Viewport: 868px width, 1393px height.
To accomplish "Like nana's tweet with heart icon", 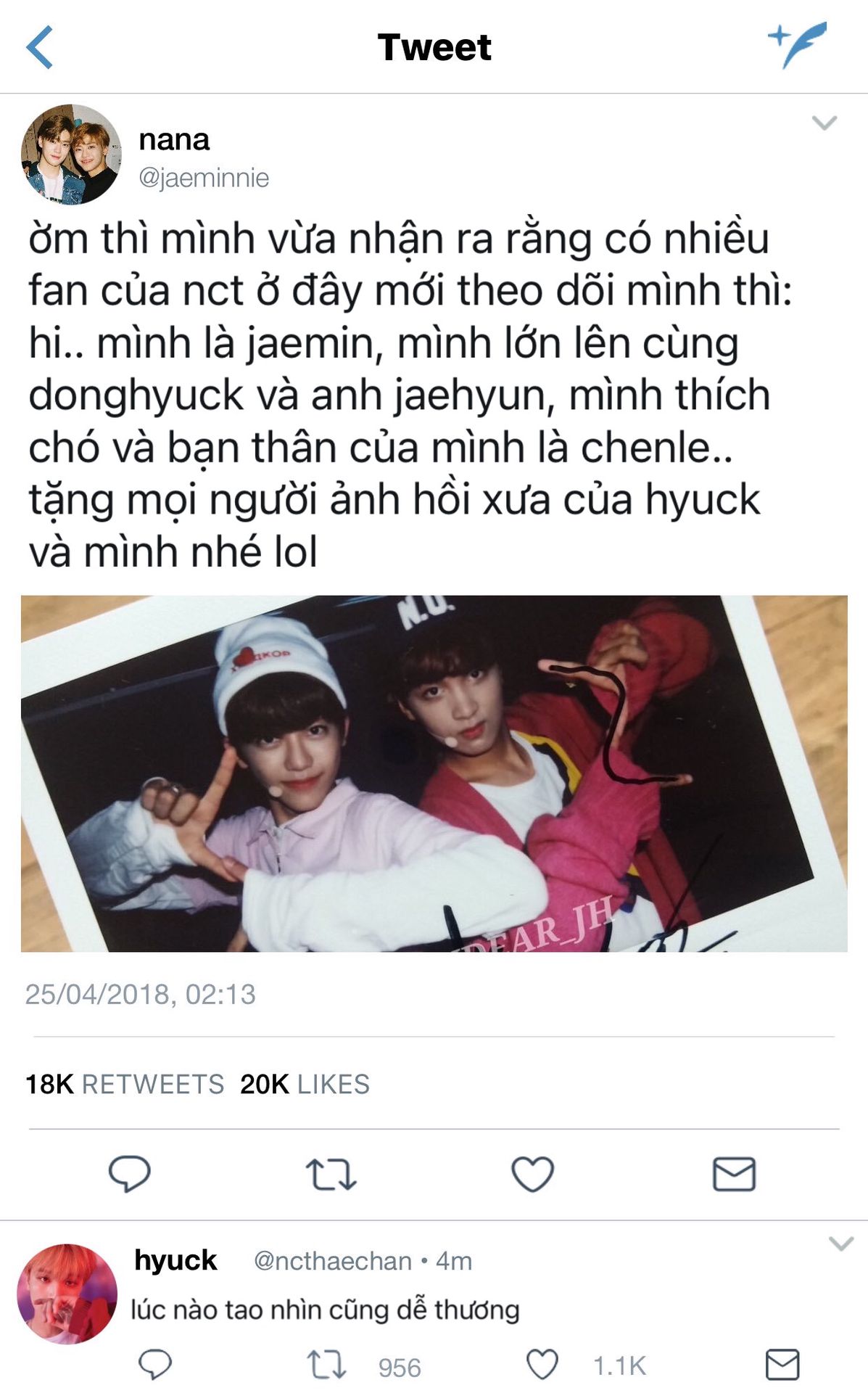I will coord(532,1173).
